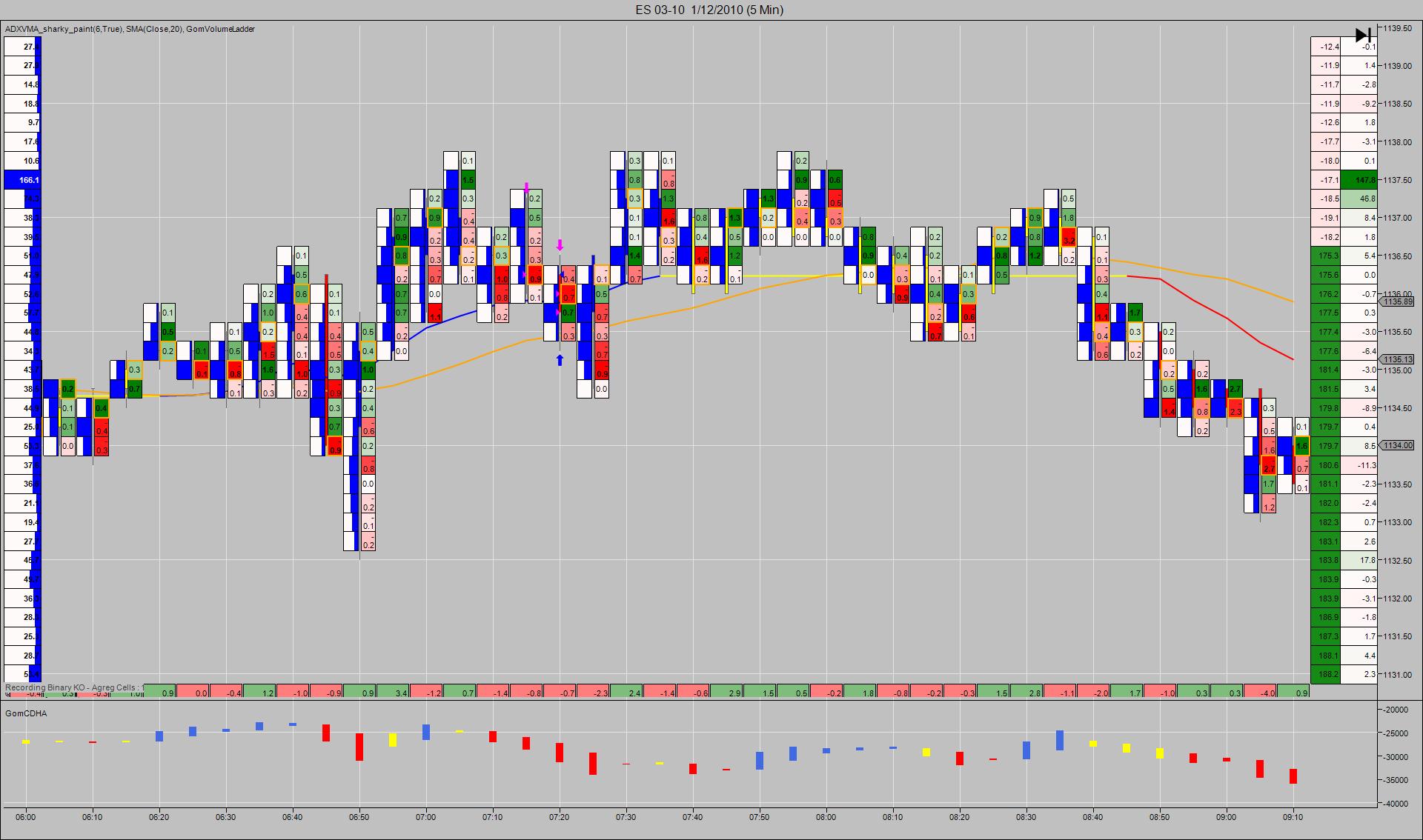Select the red GomCDHA bar at 06:50
Viewport: 1423px width, 840px height.
pyautogui.click(x=359, y=747)
